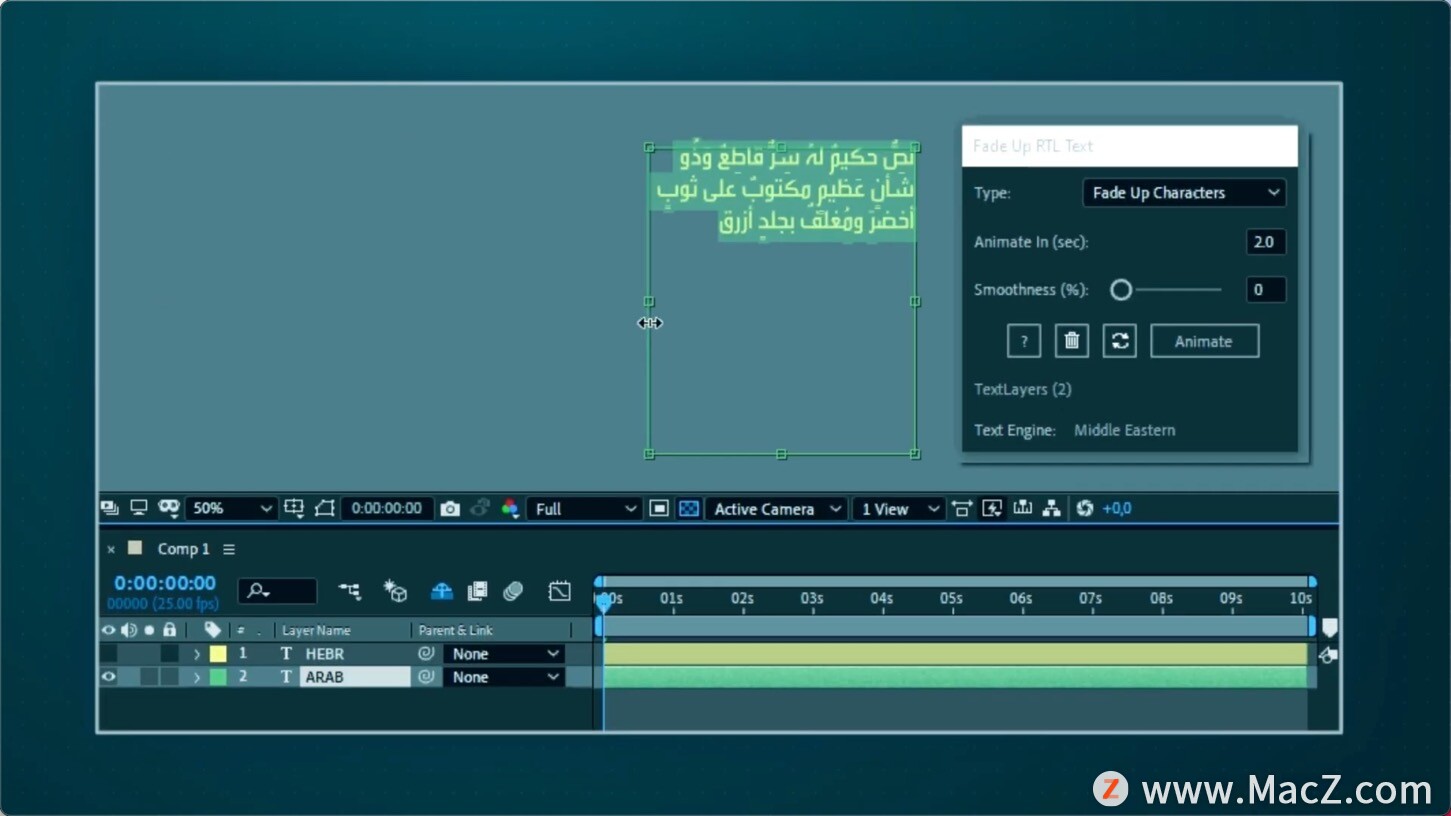Click the viewer preview time 0:00:00:00
Viewport: 1451px width, 816px height.
[387, 508]
